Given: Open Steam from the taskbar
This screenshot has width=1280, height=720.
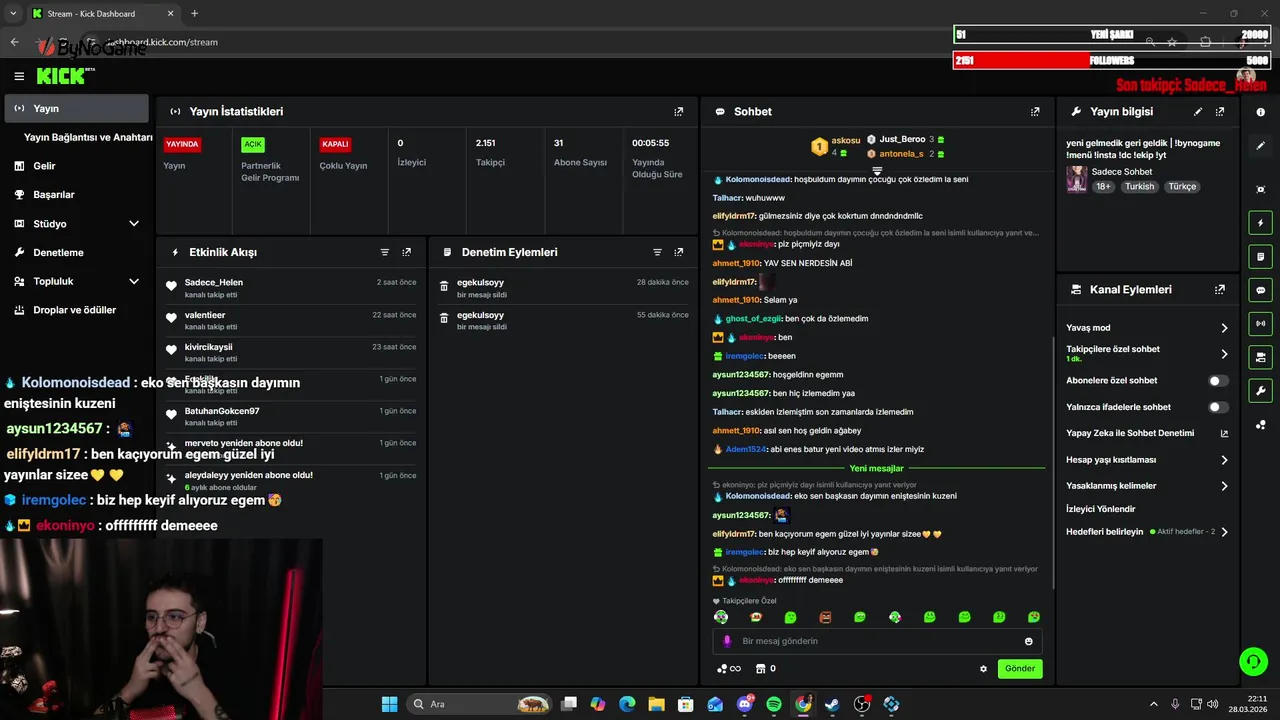Looking at the screenshot, I should 832,704.
